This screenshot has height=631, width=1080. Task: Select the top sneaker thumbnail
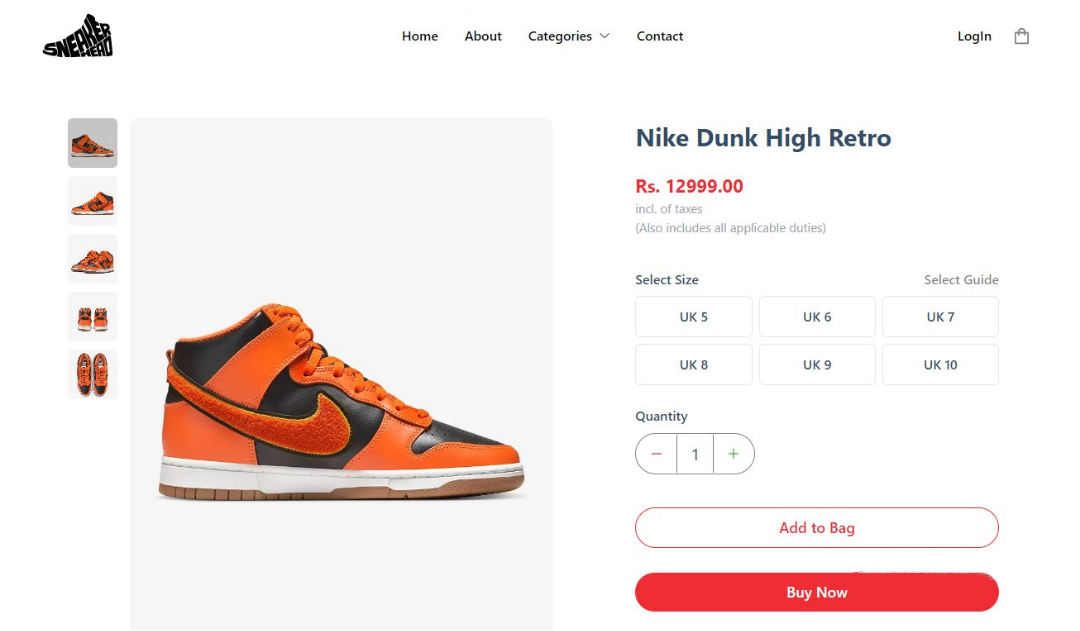point(92,143)
